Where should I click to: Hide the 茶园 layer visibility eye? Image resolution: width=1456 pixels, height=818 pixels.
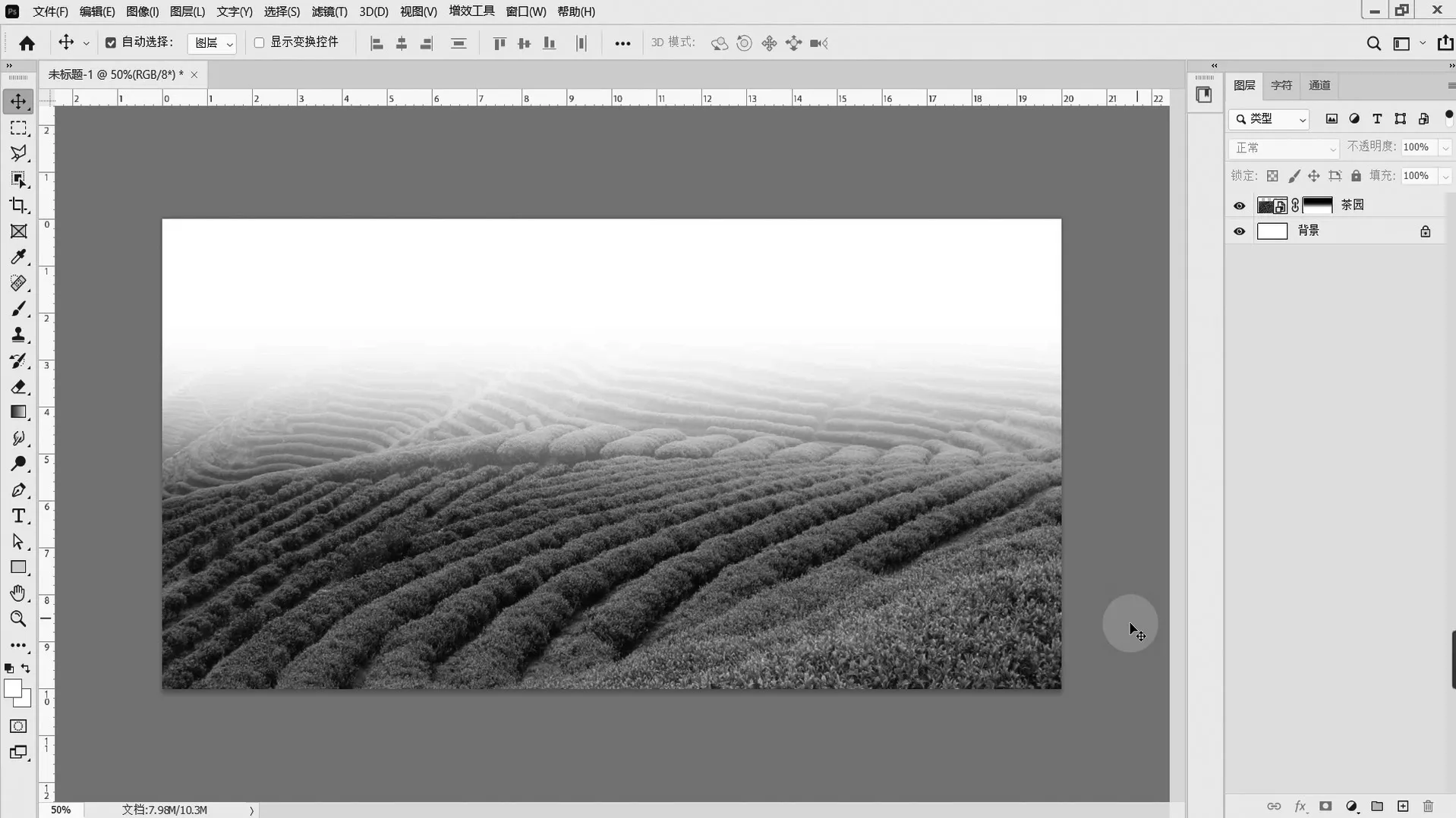[x=1239, y=206]
